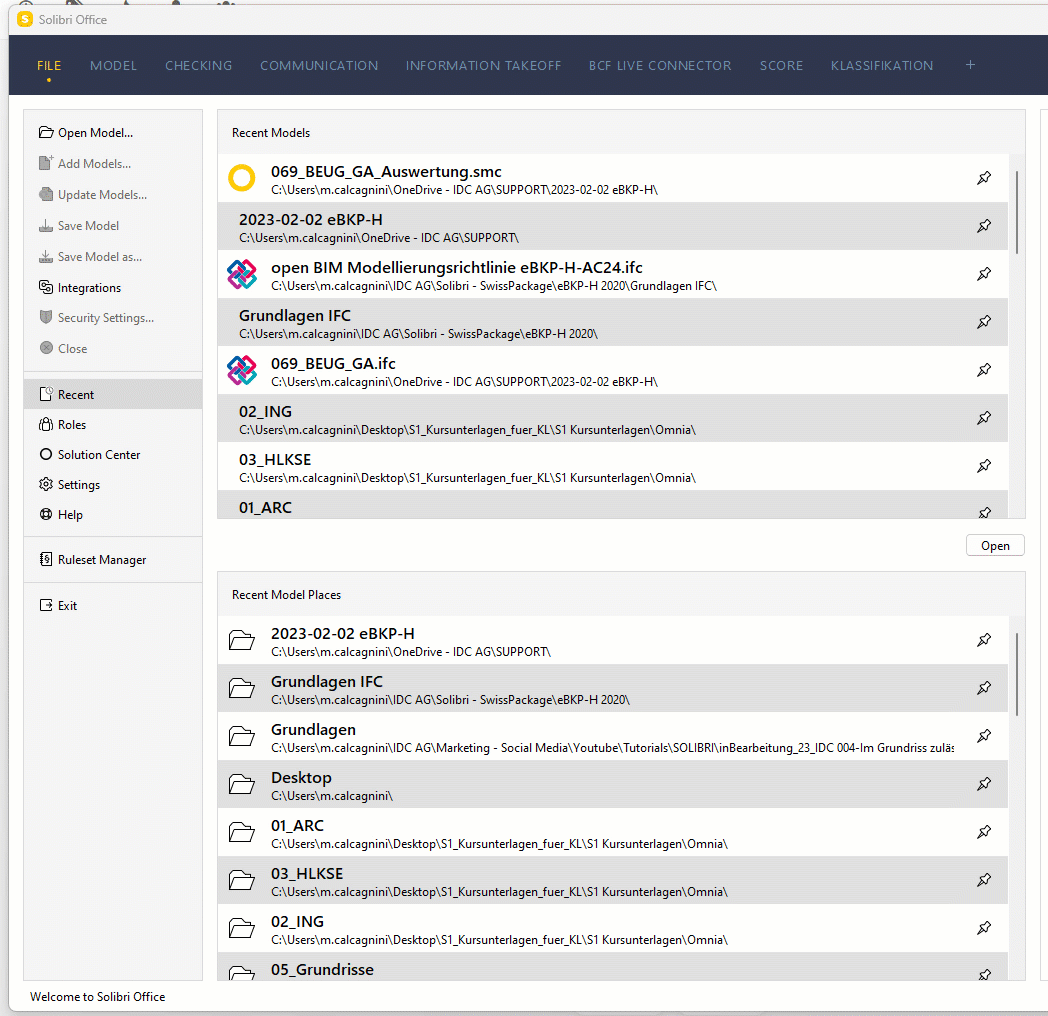Select Desktop place name
This screenshot has height=1016, width=1048.
301,778
